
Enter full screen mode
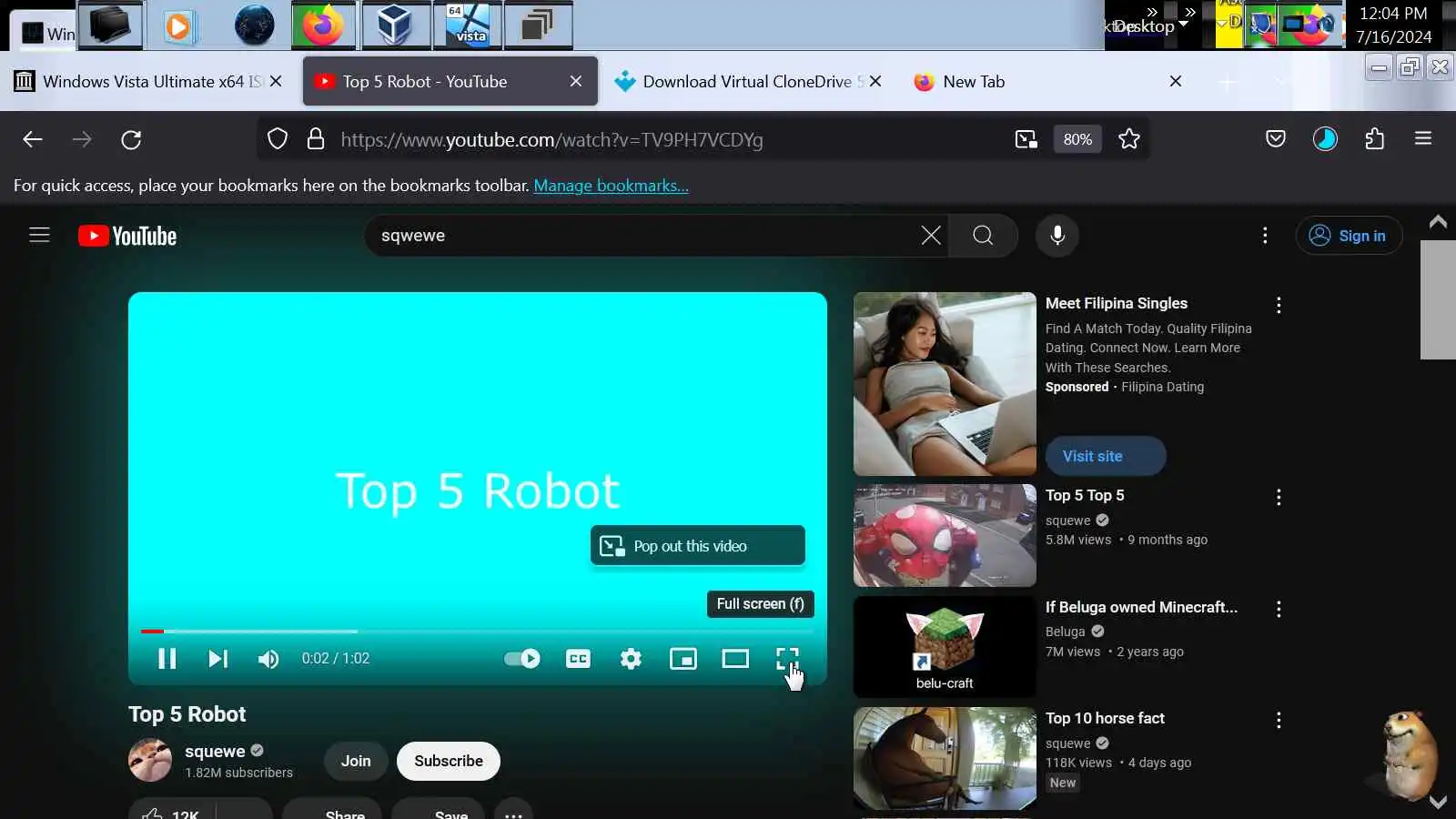click(787, 659)
